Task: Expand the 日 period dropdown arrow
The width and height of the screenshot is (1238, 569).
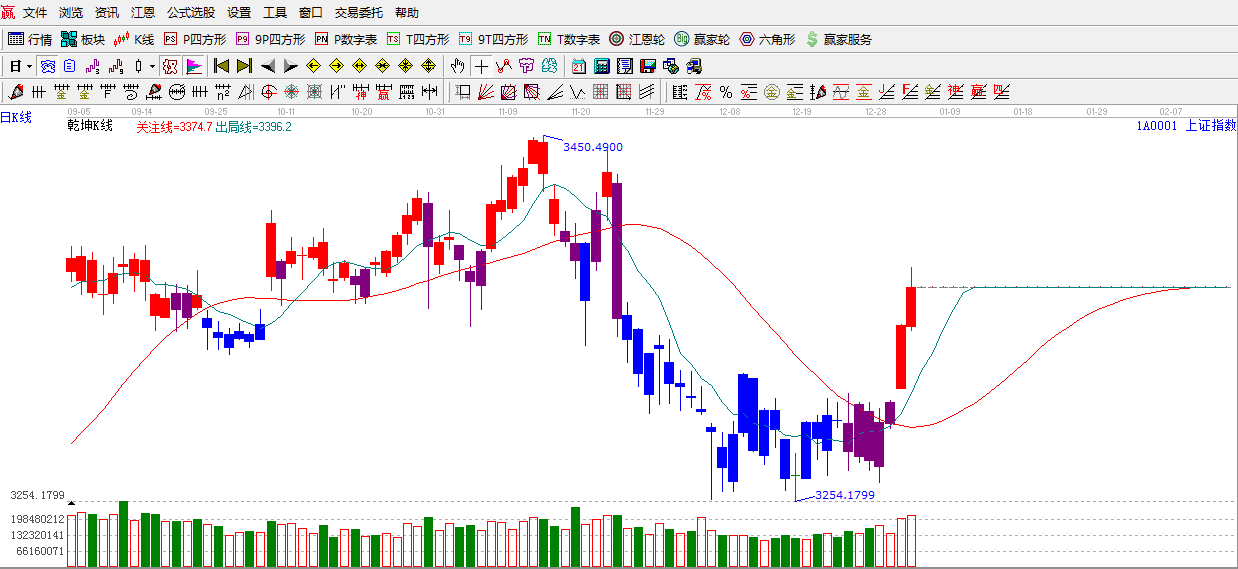Action: click(x=29, y=66)
